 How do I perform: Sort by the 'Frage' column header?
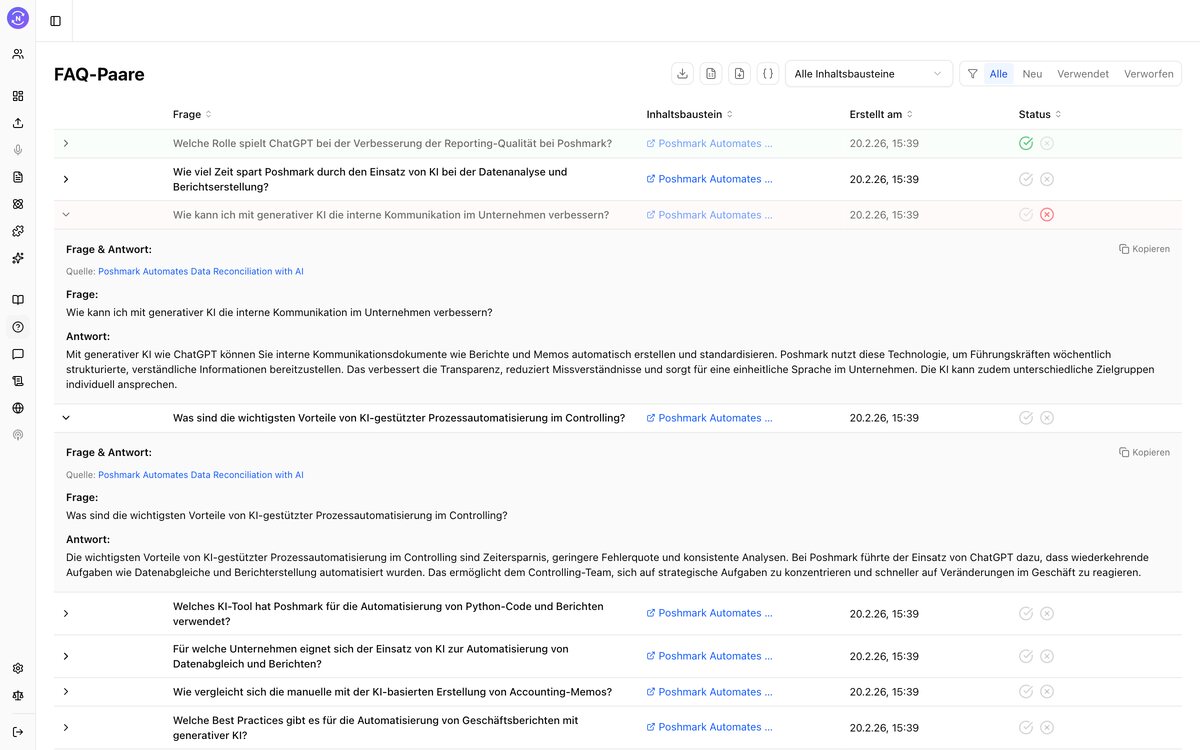tap(192, 115)
